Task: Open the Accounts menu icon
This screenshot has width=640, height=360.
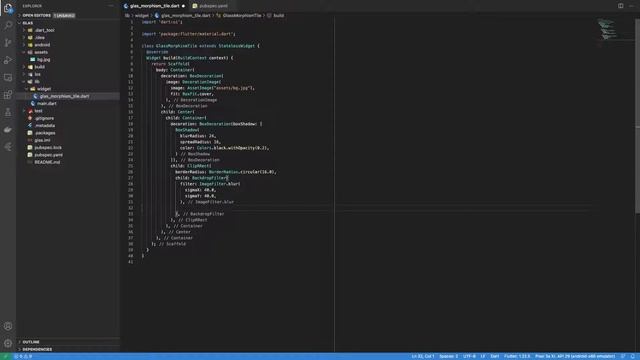Action: tap(8, 326)
